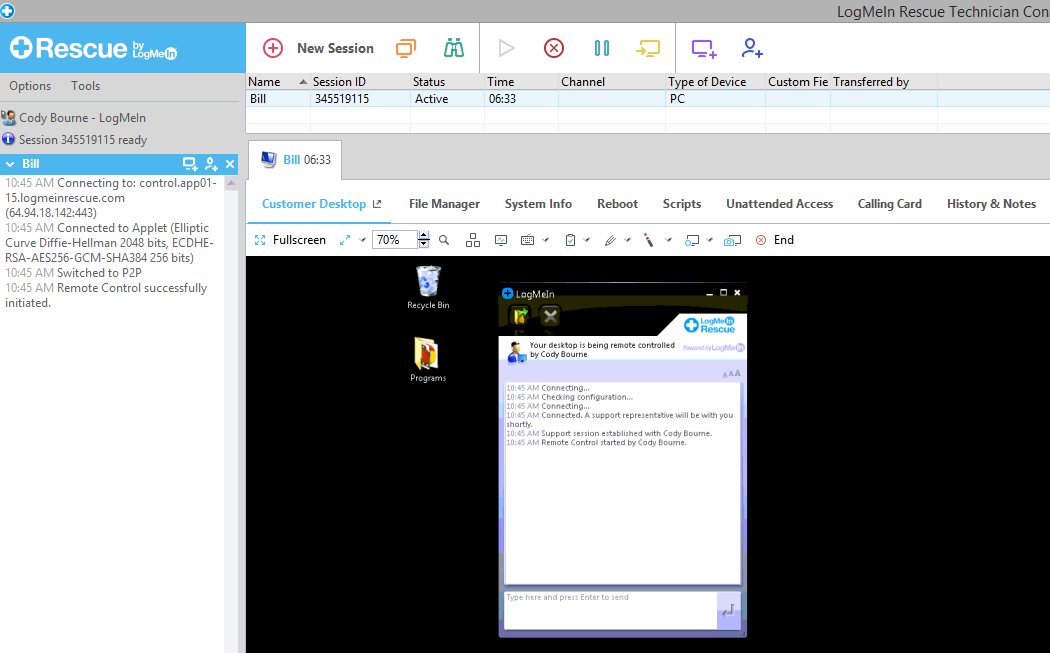Click the Invite Technician icon in top toolbar
Viewport: 1050px width, 653px height.
752,48
